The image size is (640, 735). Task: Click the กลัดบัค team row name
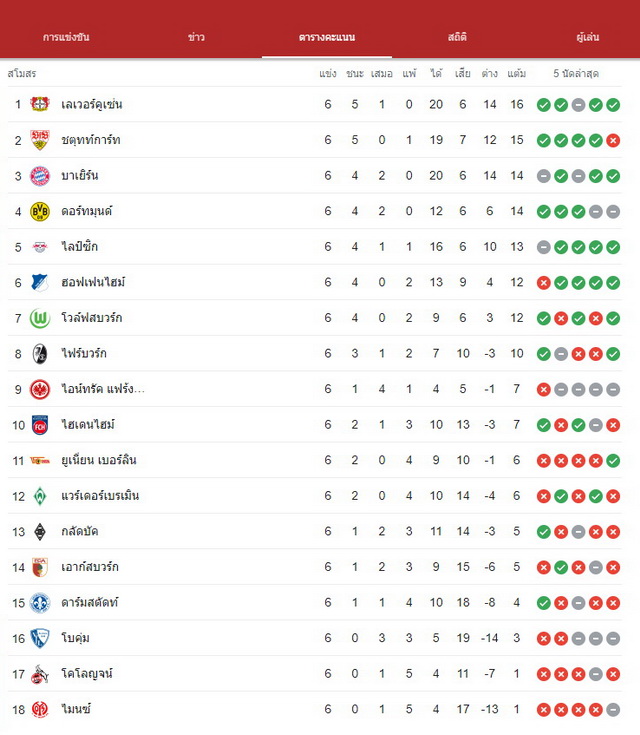pyautogui.click(x=80, y=531)
